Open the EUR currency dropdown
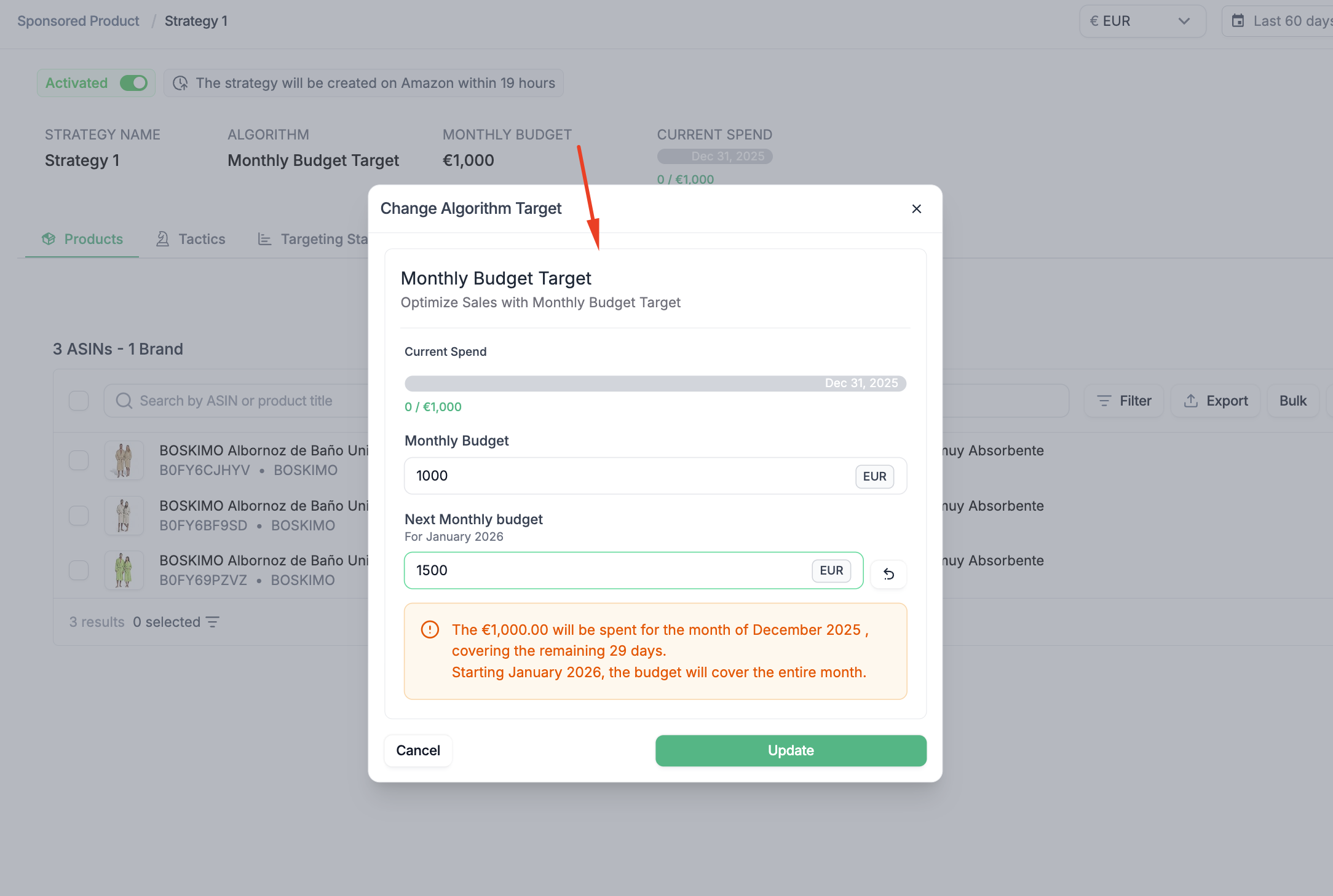This screenshot has width=1333, height=896. pos(1142,21)
